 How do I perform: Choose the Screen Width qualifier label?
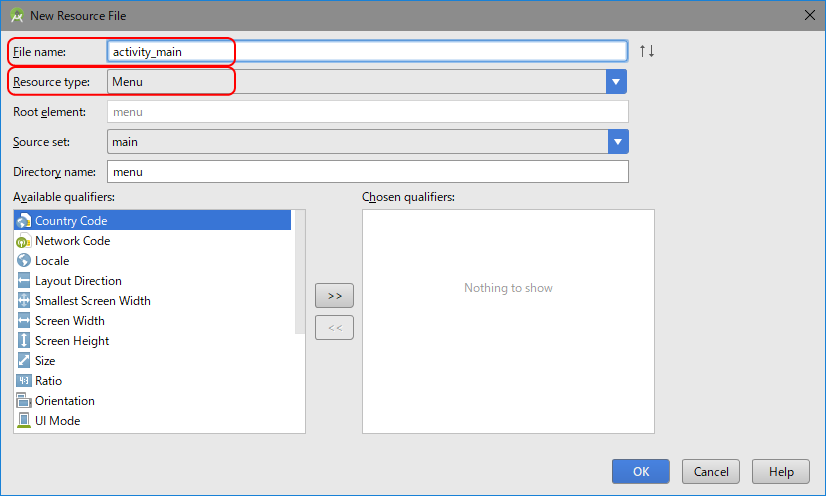click(70, 321)
